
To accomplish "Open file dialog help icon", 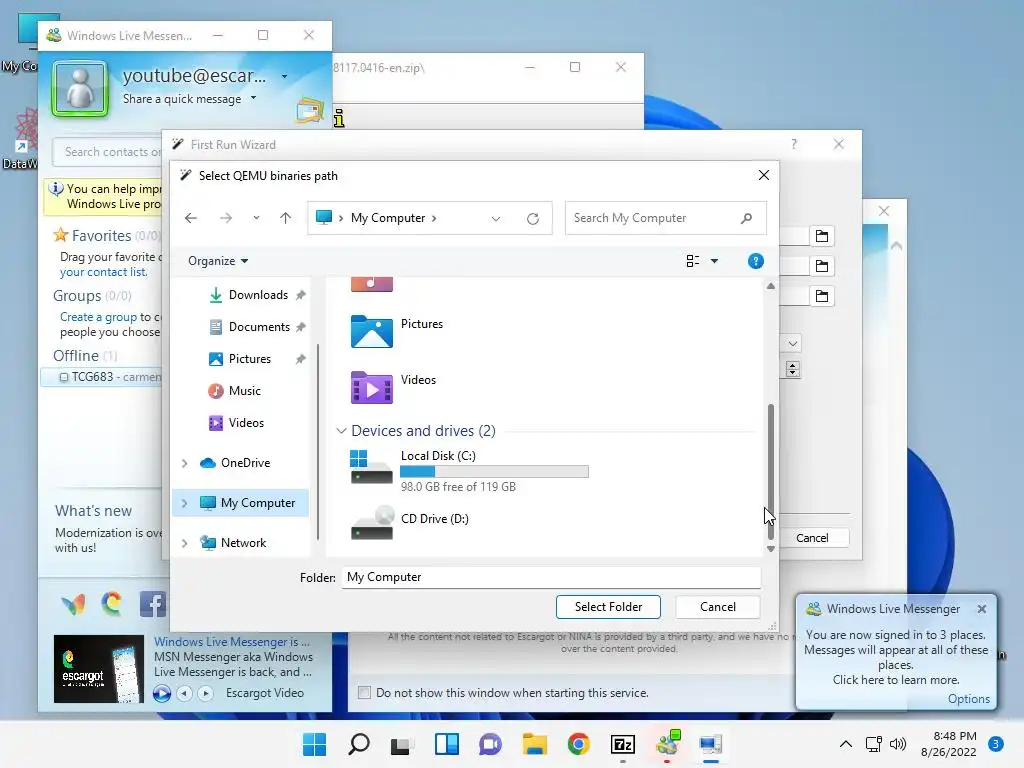I will coord(756,261).
